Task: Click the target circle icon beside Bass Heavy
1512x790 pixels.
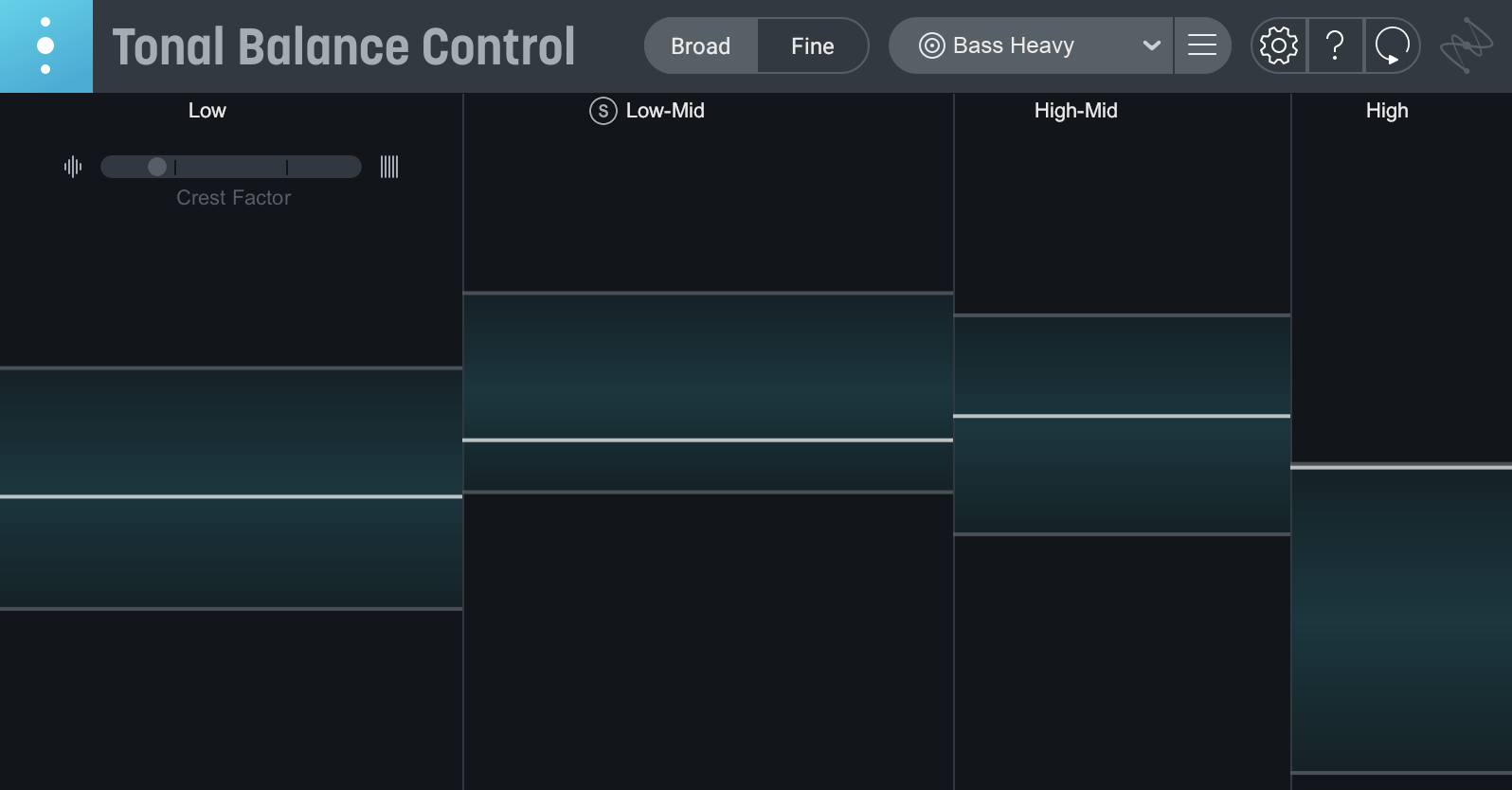Action: coord(932,45)
